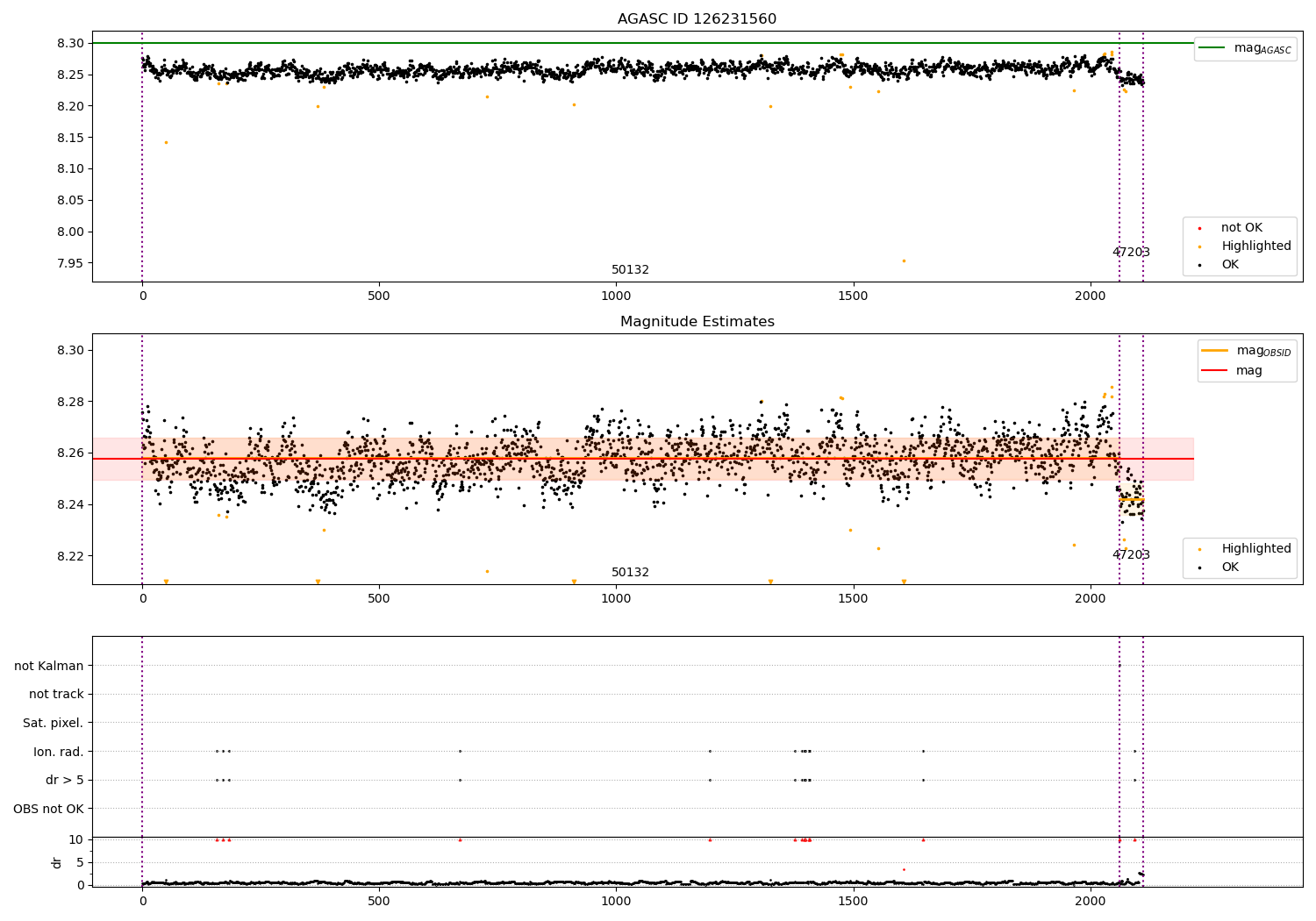Click the short orange mag OBSID line segment
Screen dimensions: 1316x921
pos(1131,499)
